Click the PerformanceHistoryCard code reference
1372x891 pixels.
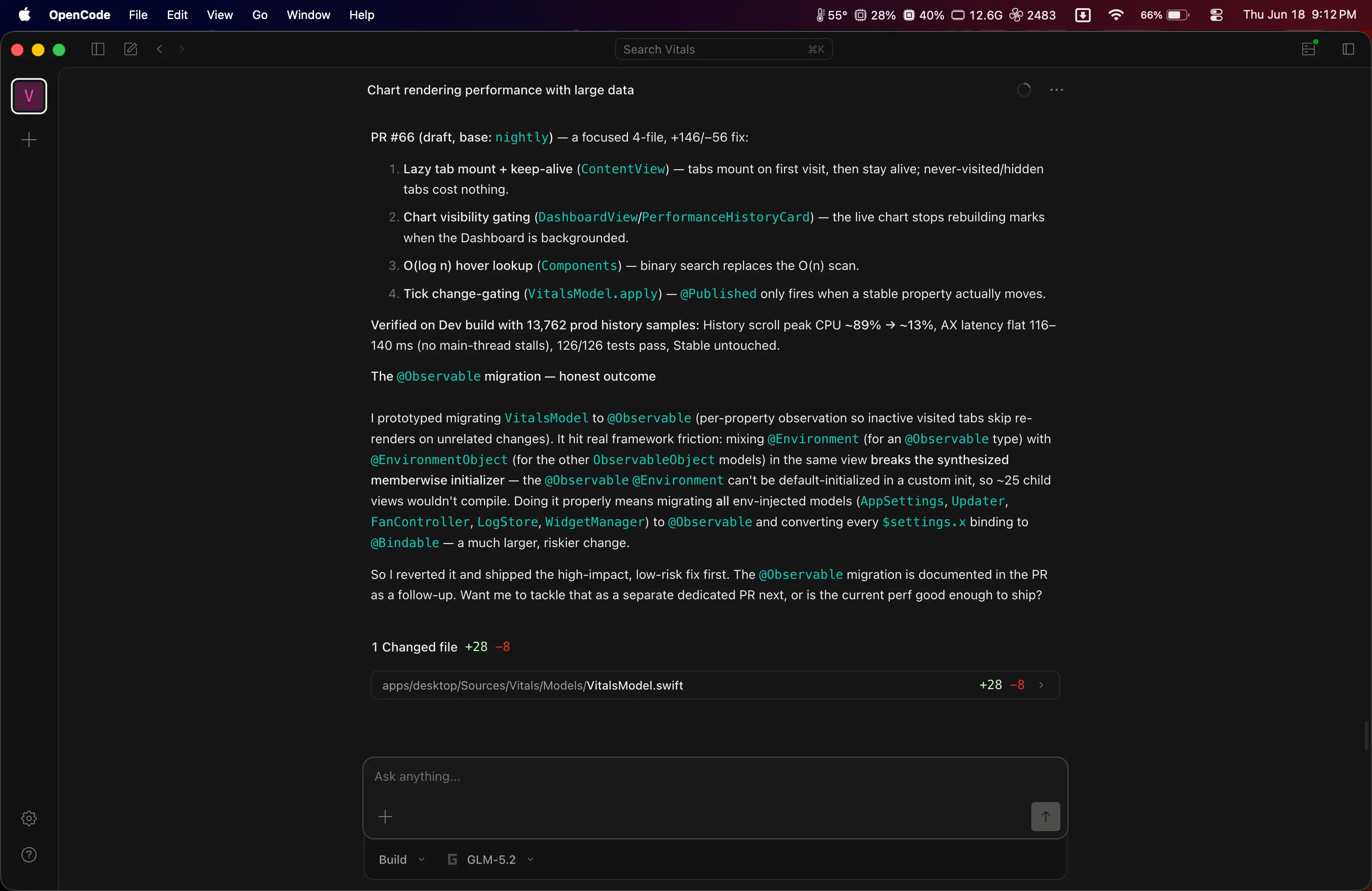726,217
